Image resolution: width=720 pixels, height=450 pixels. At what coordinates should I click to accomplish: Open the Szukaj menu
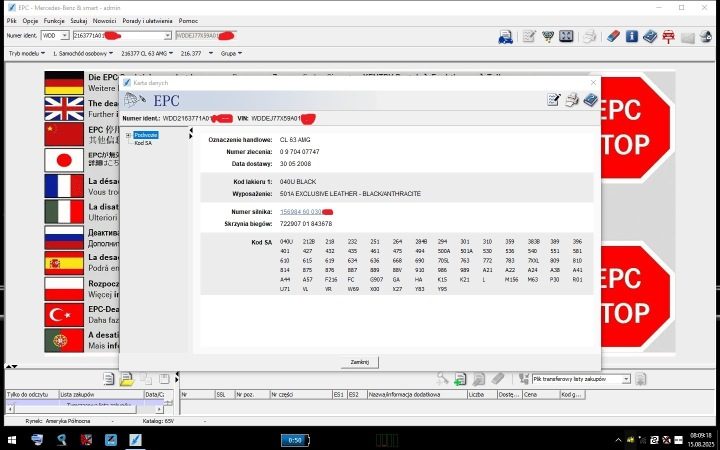point(79,21)
